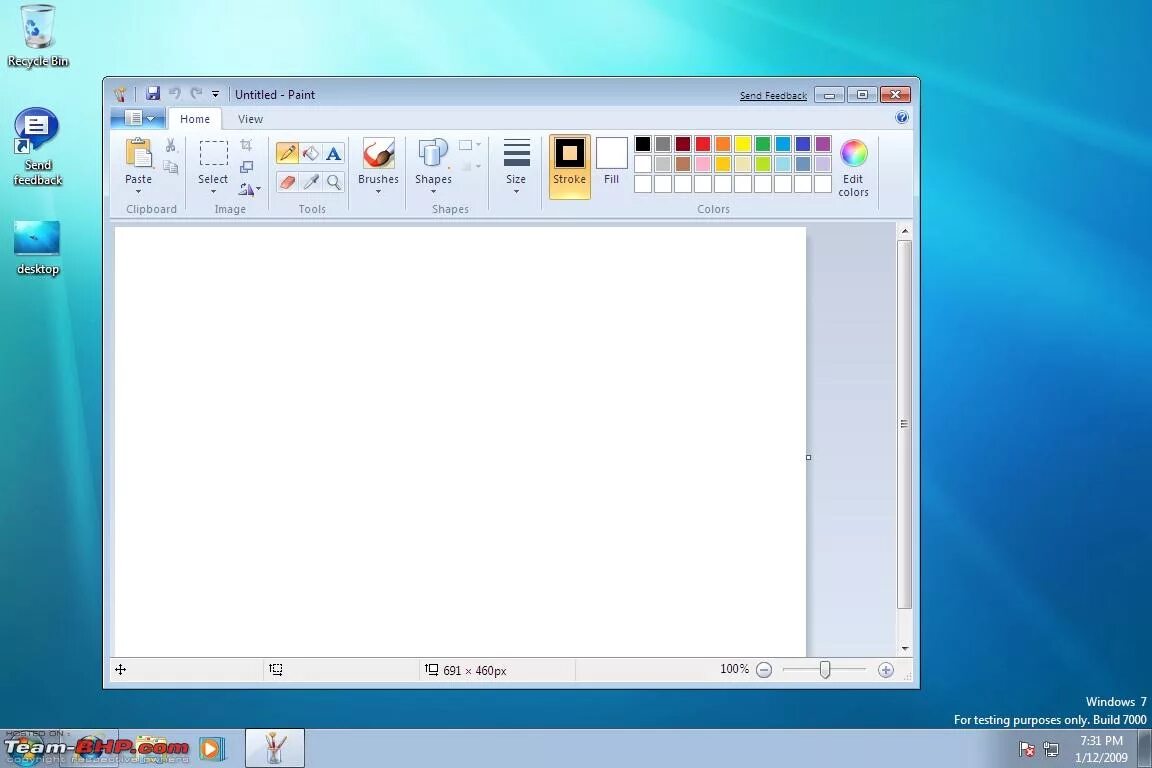Screen dimensions: 1152x768
Task: Click the Edit colors rainbow wheel
Action: [x=854, y=153]
